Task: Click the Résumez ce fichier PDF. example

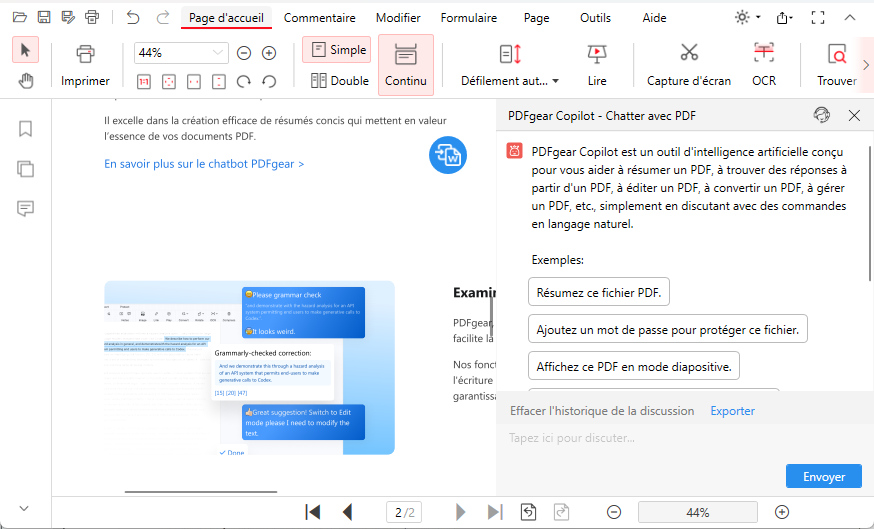Action: click(x=599, y=292)
